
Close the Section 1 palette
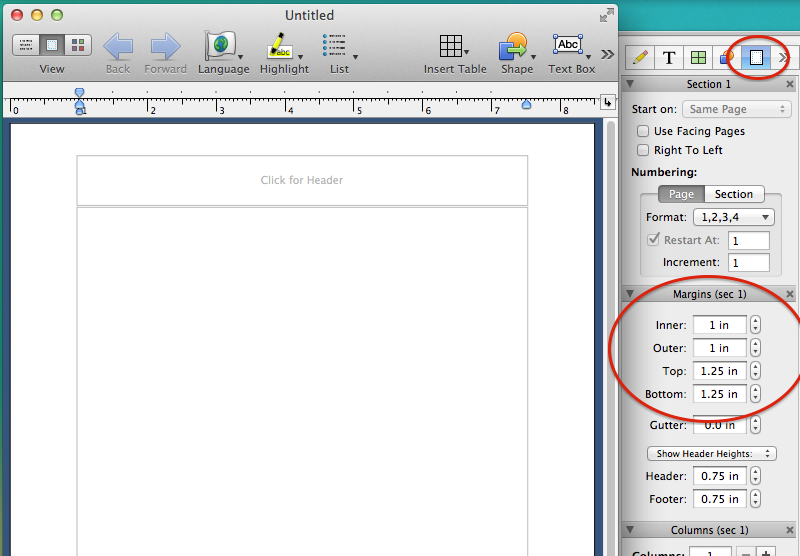[x=790, y=84]
